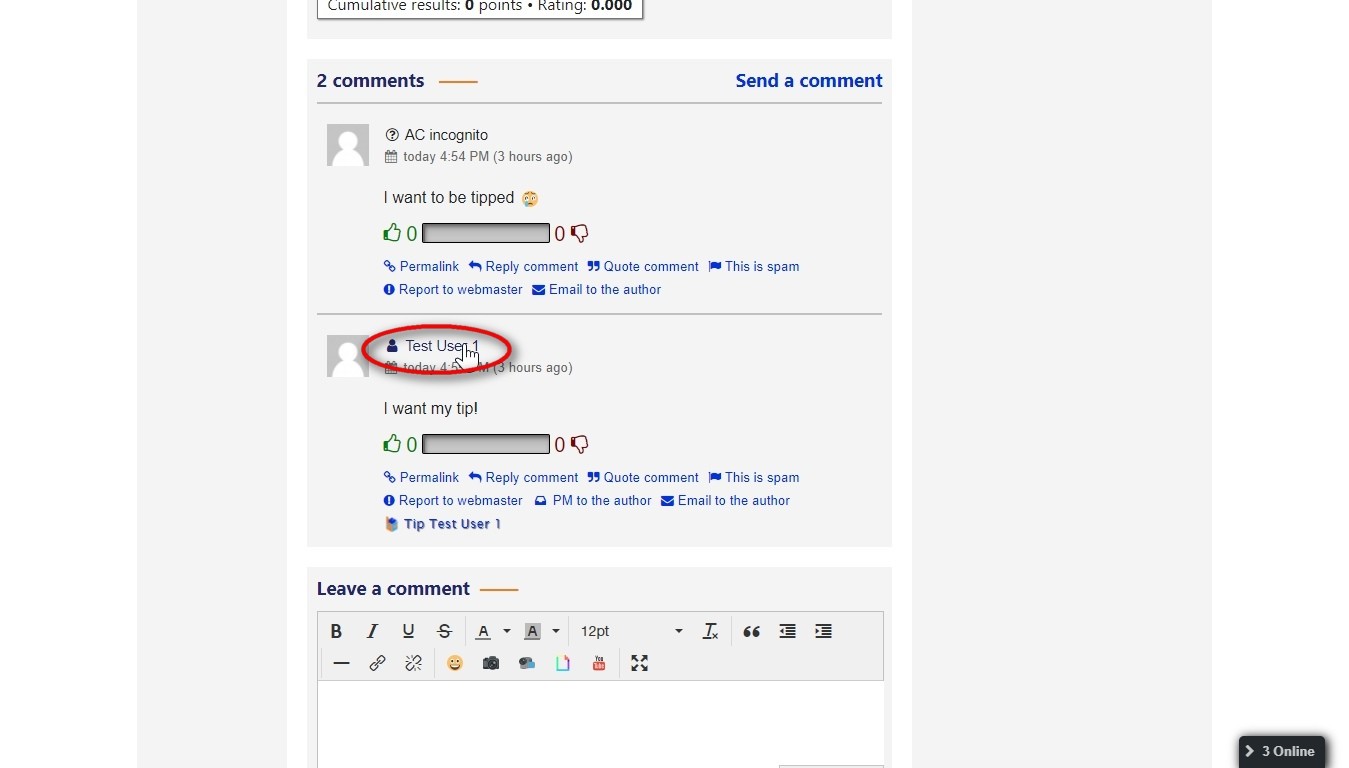This screenshot has width=1349, height=768.
Task: Expand the text color dropdown arrow
Action: tap(507, 631)
